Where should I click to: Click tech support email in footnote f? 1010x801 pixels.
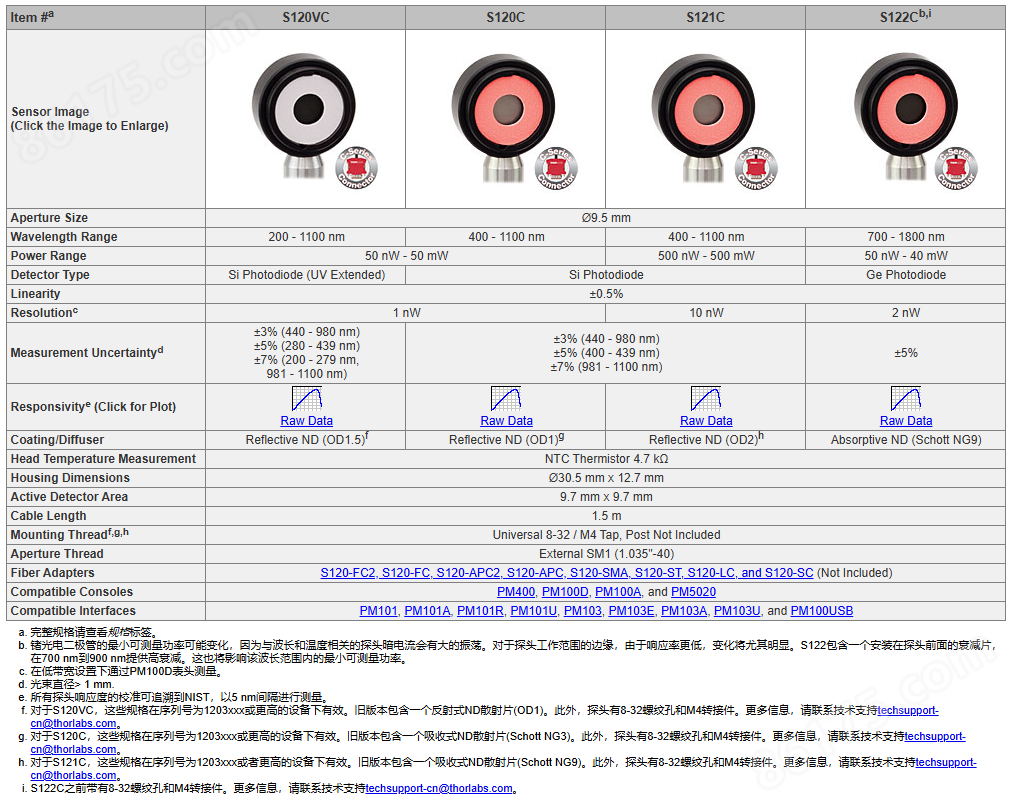coord(908,711)
